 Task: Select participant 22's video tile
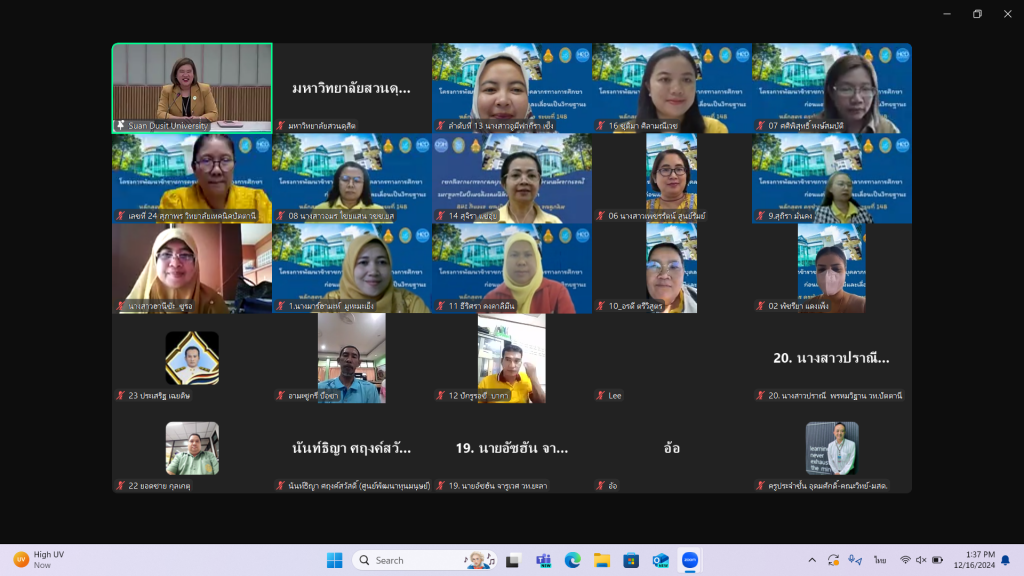point(192,448)
